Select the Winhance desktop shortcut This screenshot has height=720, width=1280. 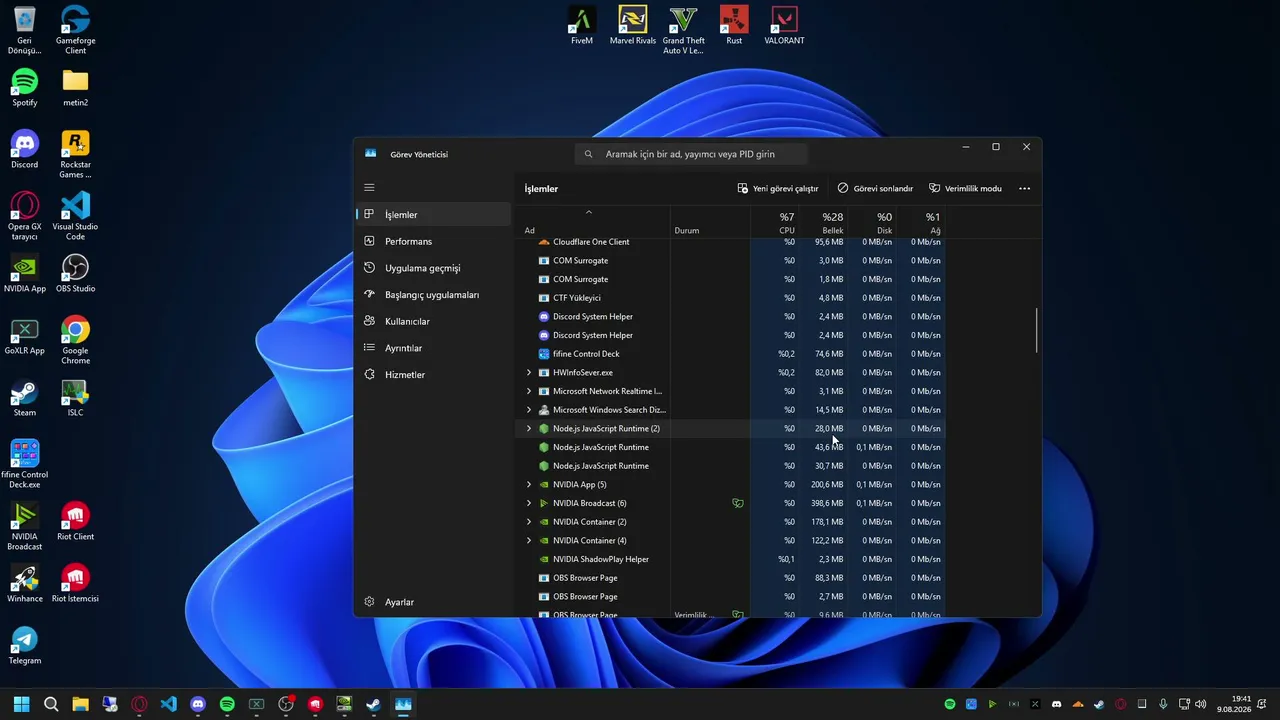pos(25,584)
